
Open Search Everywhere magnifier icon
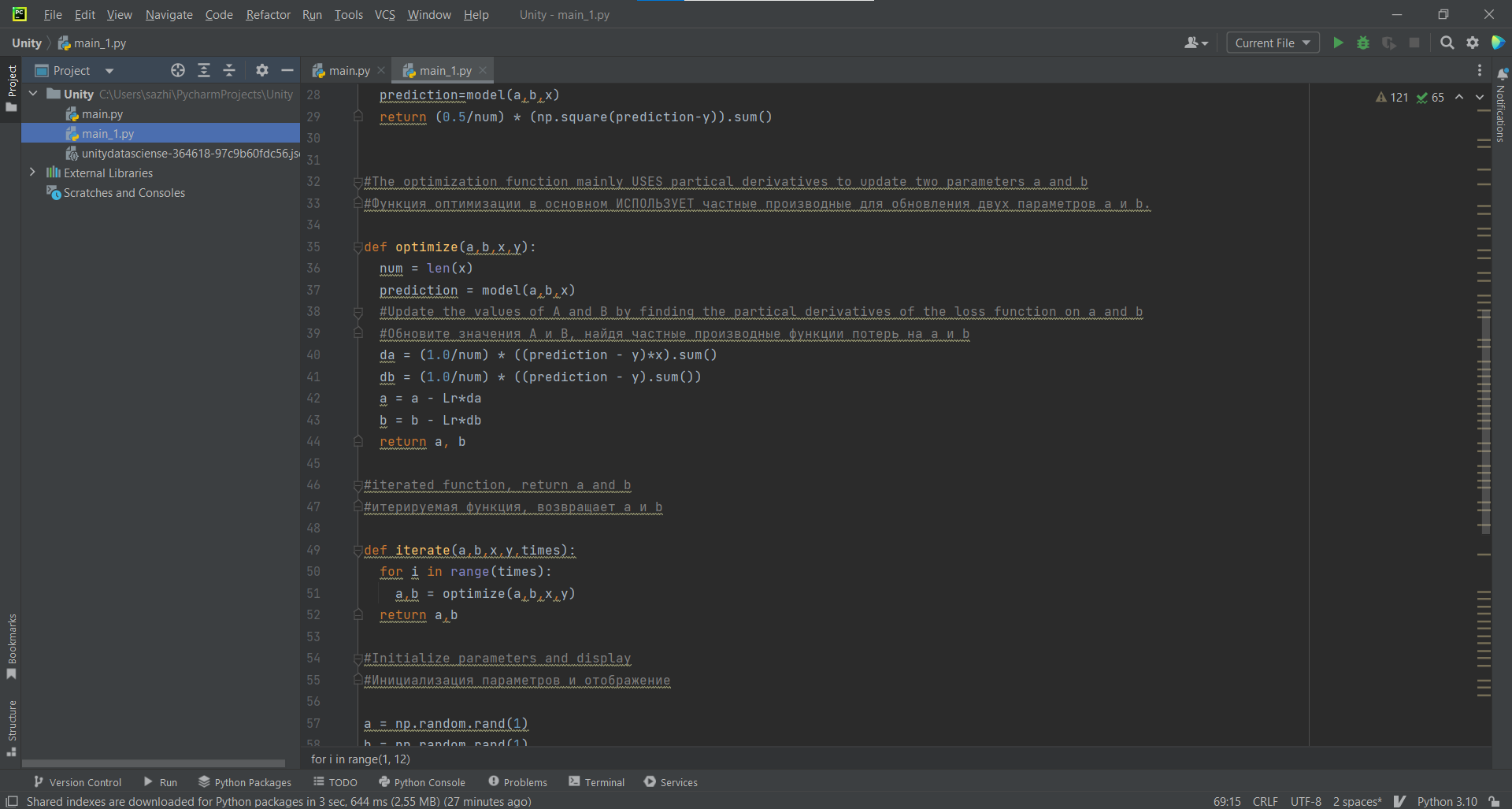tap(1447, 43)
